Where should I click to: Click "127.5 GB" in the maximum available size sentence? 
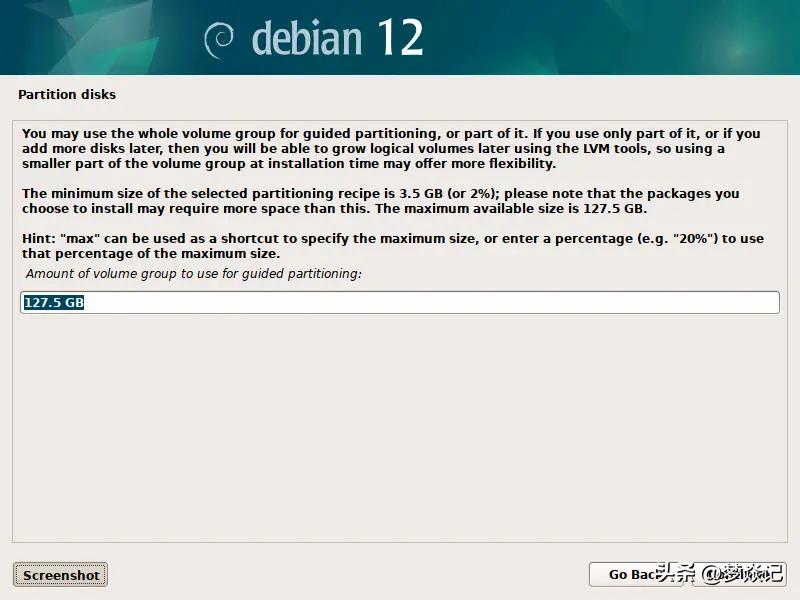pyautogui.click(x=615, y=208)
